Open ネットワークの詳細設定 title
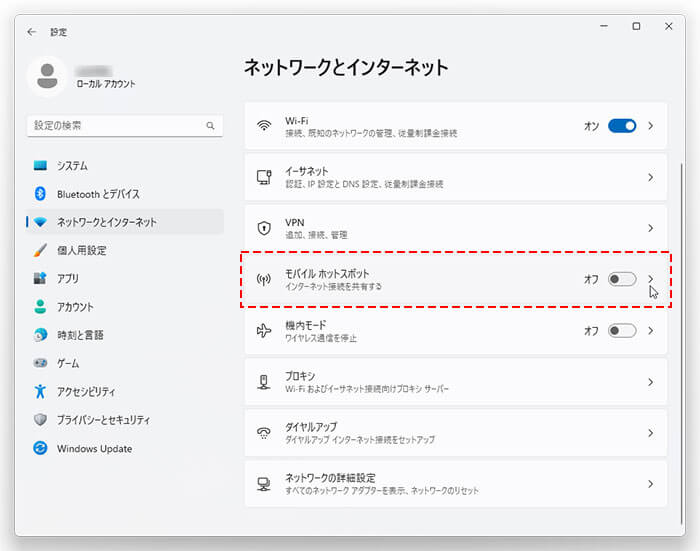Image resolution: width=700 pixels, height=551 pixels. point(330,478)
